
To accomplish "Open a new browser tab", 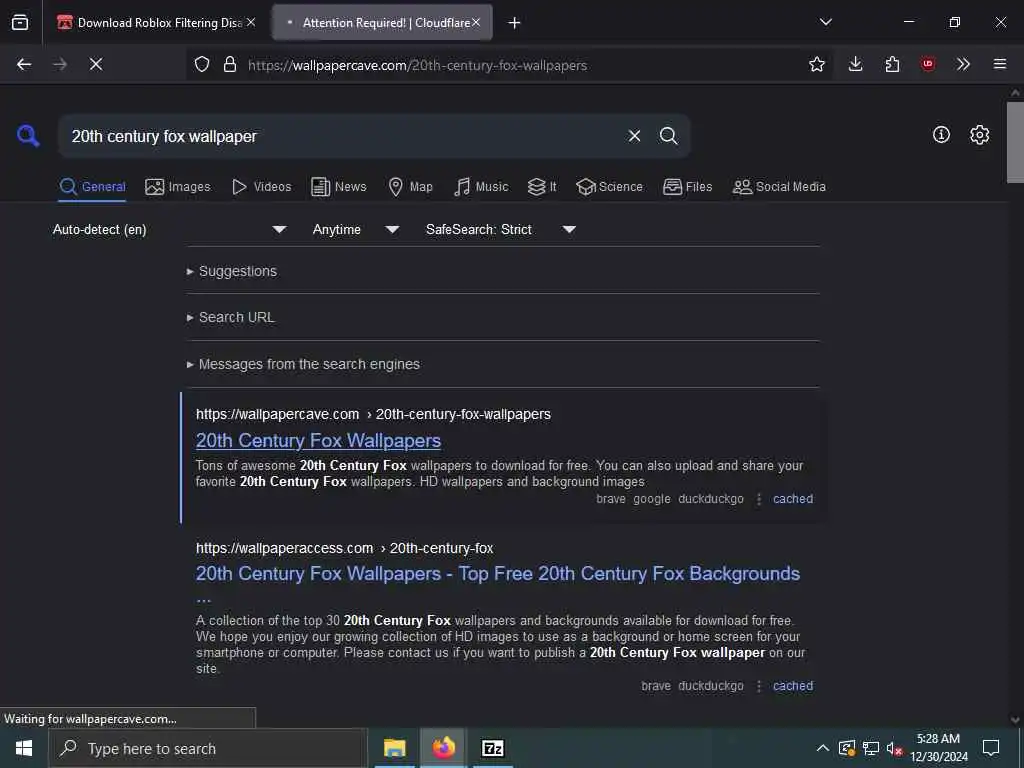I will point(515,23).
